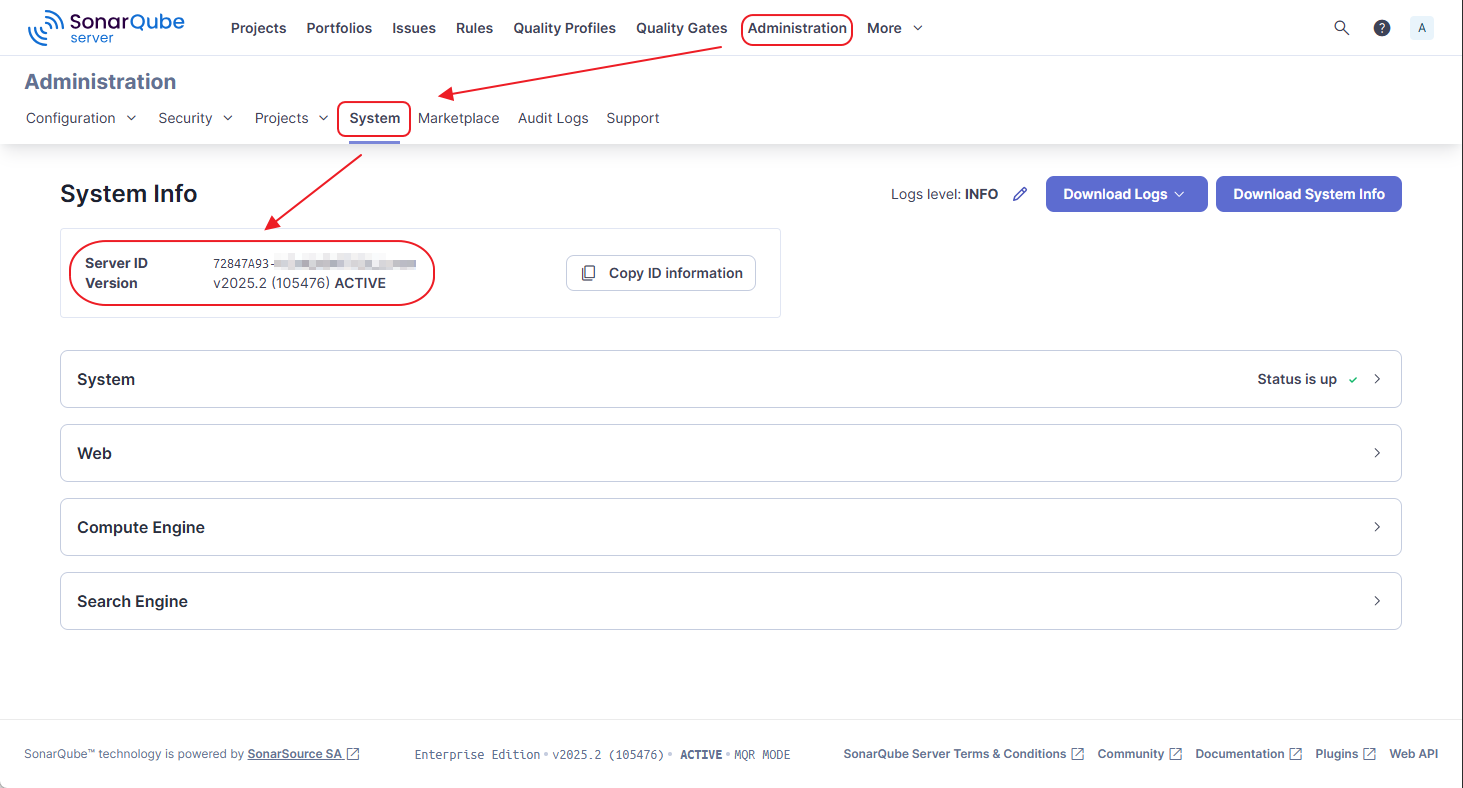The image size is (1463, 788).
Task: Open the Rules page
Action: [x=474, y=28]
